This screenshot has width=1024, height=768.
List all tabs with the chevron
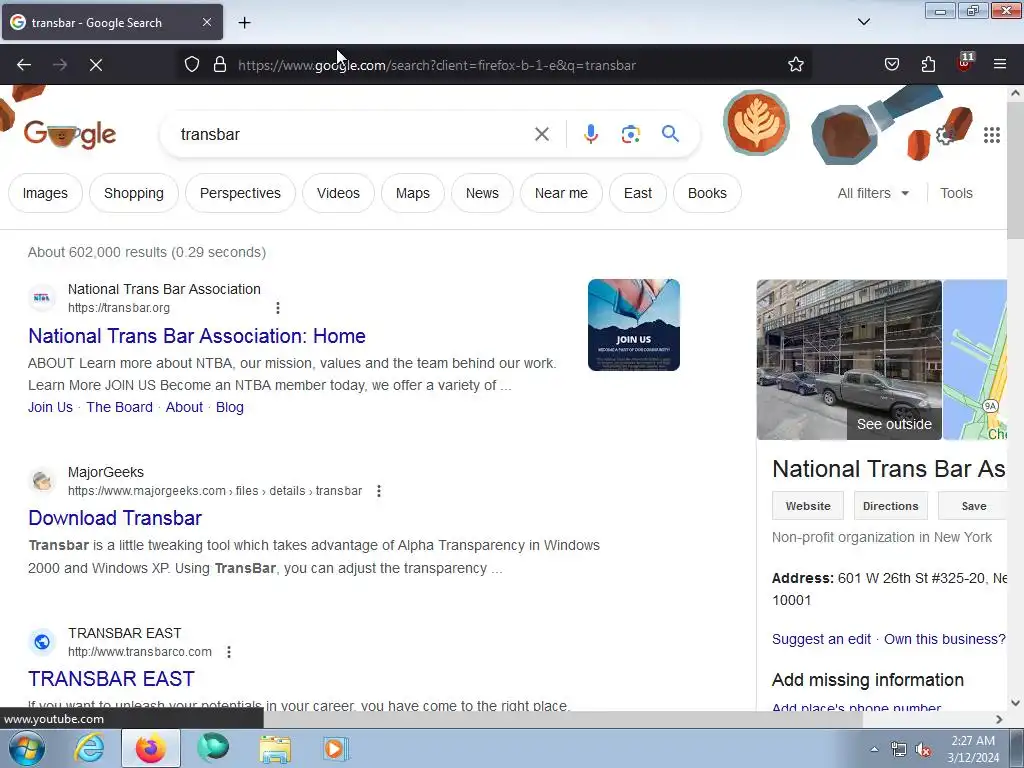pyautogui.click(x=863, y=22)
